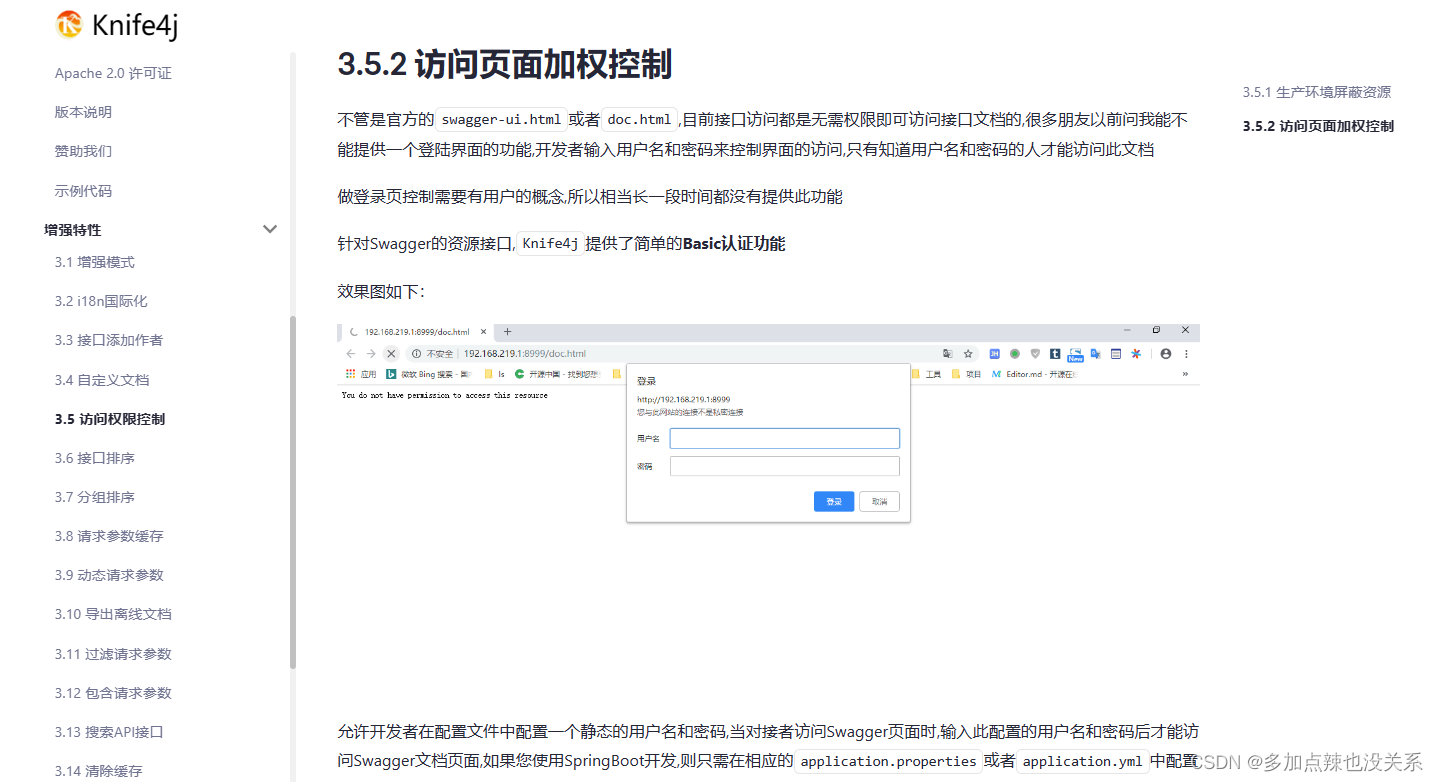Image resolution: width=1438 pixels, height=782 pixels.
Task: Select the 增强特性 sidebar heading
Action: tap(73, 230)
